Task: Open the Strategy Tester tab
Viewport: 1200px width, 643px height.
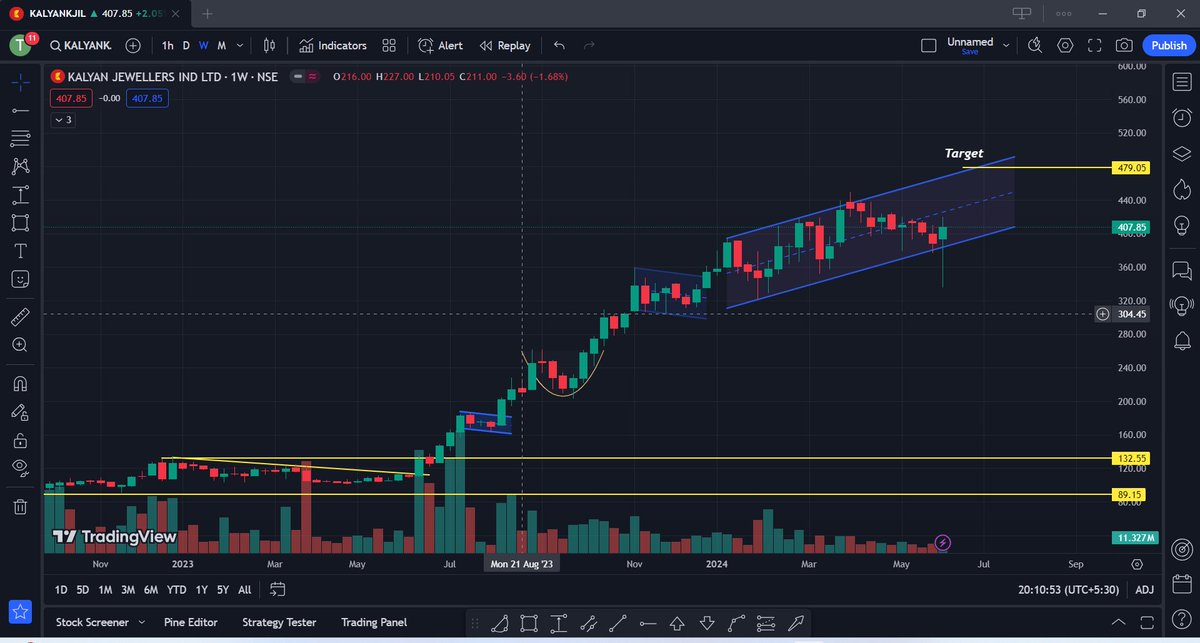Action: [279, 622]
